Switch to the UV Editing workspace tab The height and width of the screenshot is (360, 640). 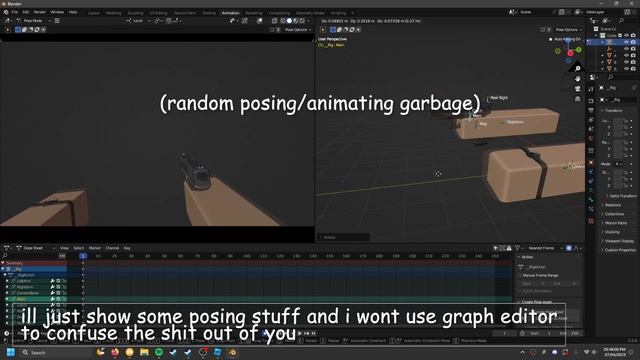click(x=158, y=13)
